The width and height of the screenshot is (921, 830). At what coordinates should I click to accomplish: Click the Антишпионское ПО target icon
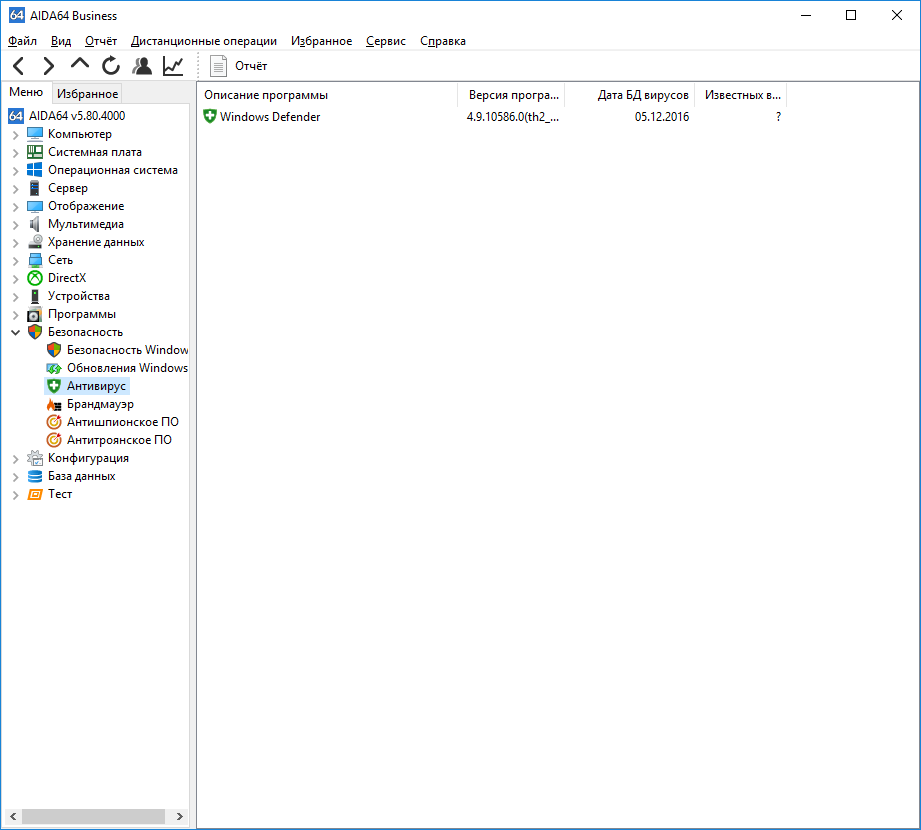pyautogui.click(x=54, y=422)
